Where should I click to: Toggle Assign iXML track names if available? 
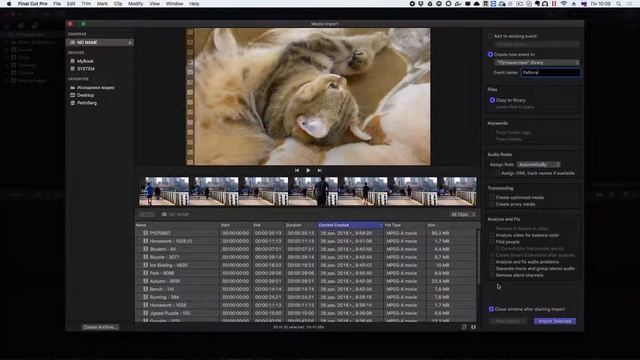(497, 173)
